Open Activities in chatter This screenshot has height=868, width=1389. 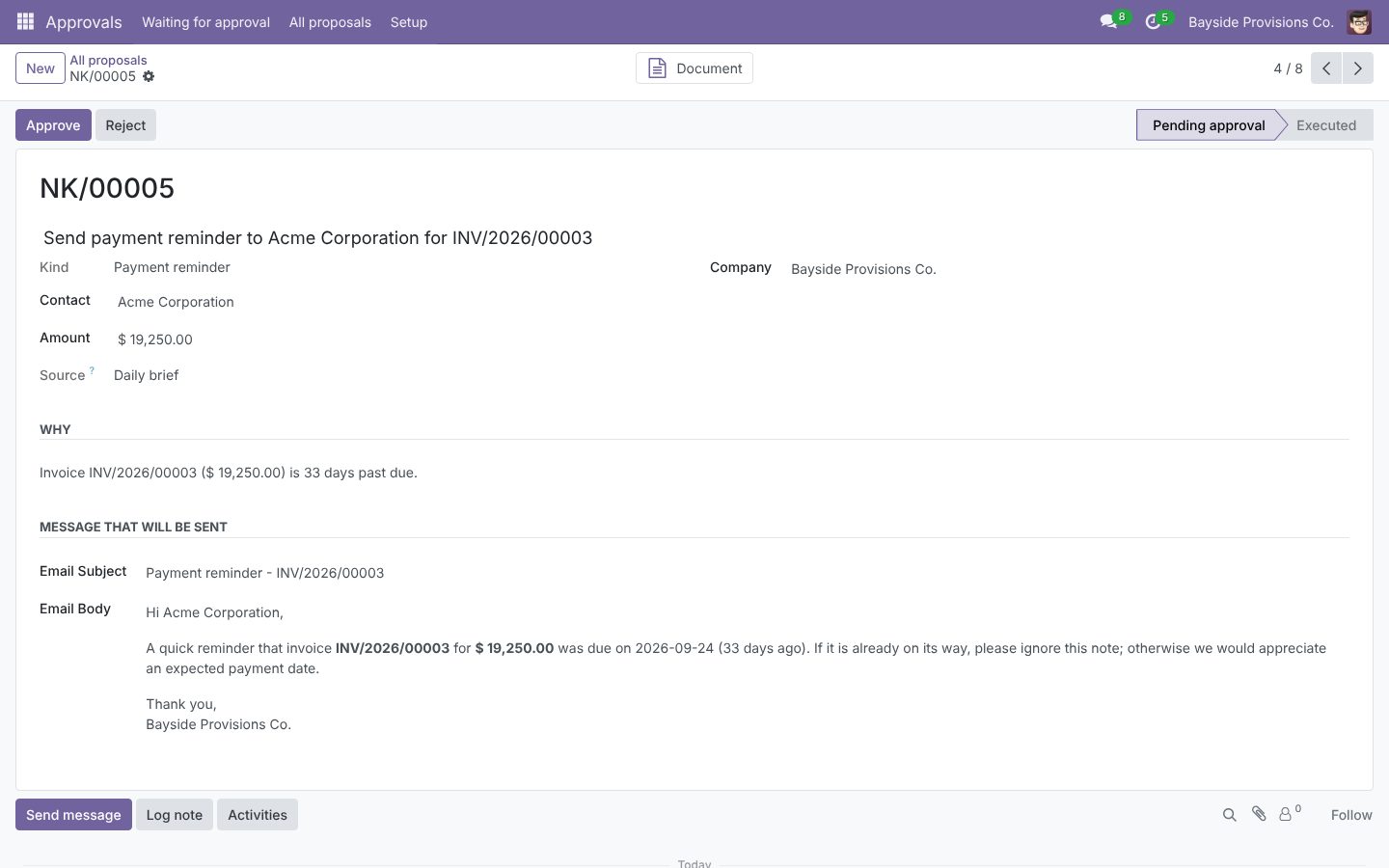click(x=258, y=815)
